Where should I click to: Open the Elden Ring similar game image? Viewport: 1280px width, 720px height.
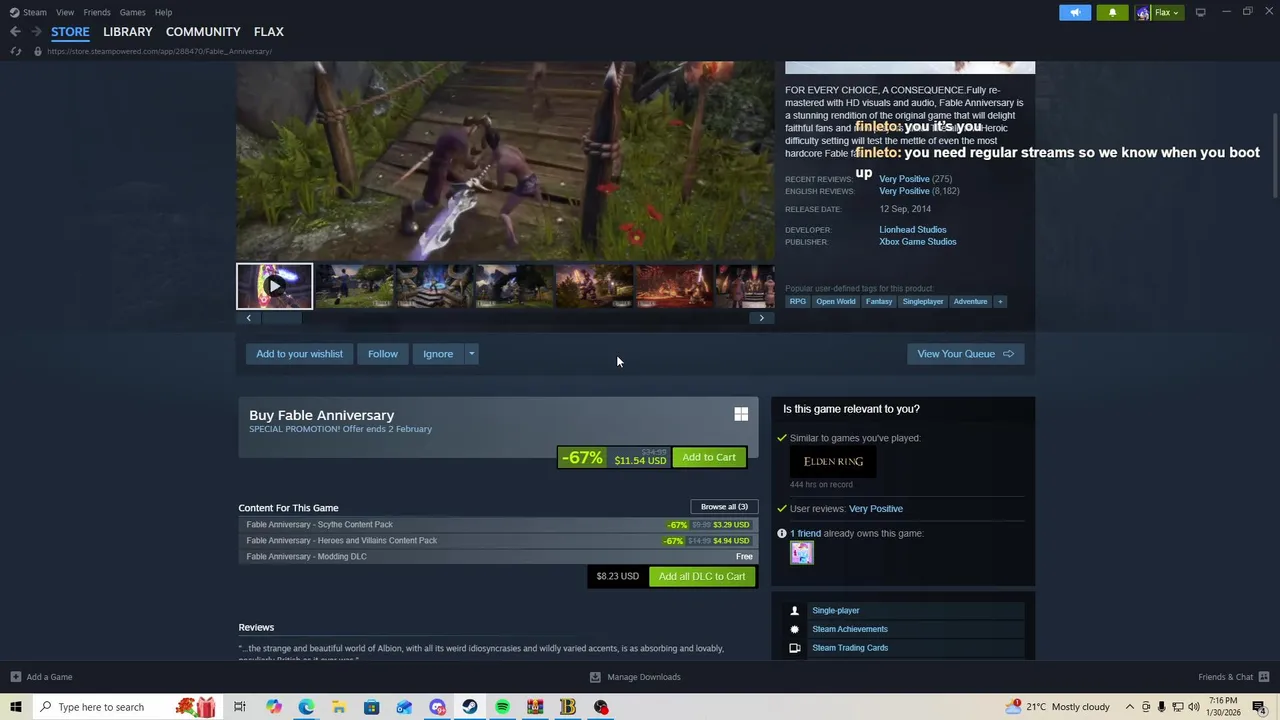coord(833,462)
